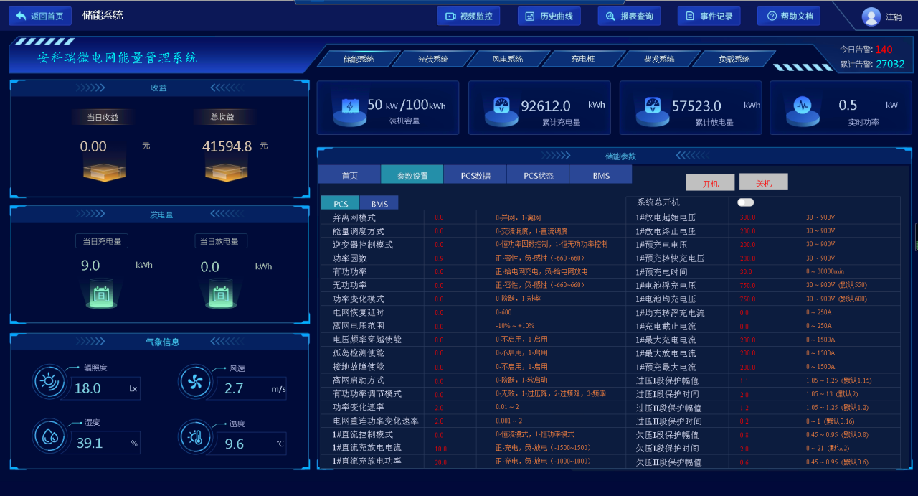Switch to 充电桩 tab
Viewport: 919px width, 496px height.
click(x=583, y=59)
